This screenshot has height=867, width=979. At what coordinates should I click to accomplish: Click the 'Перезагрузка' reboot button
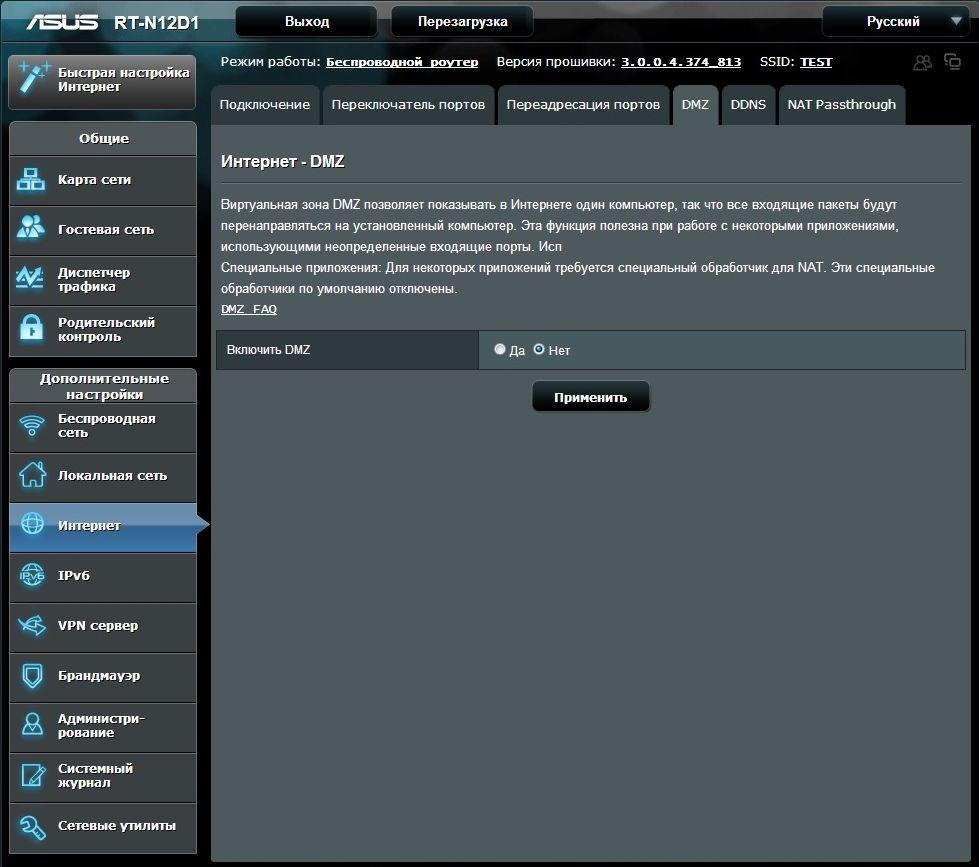coord(462,21)
